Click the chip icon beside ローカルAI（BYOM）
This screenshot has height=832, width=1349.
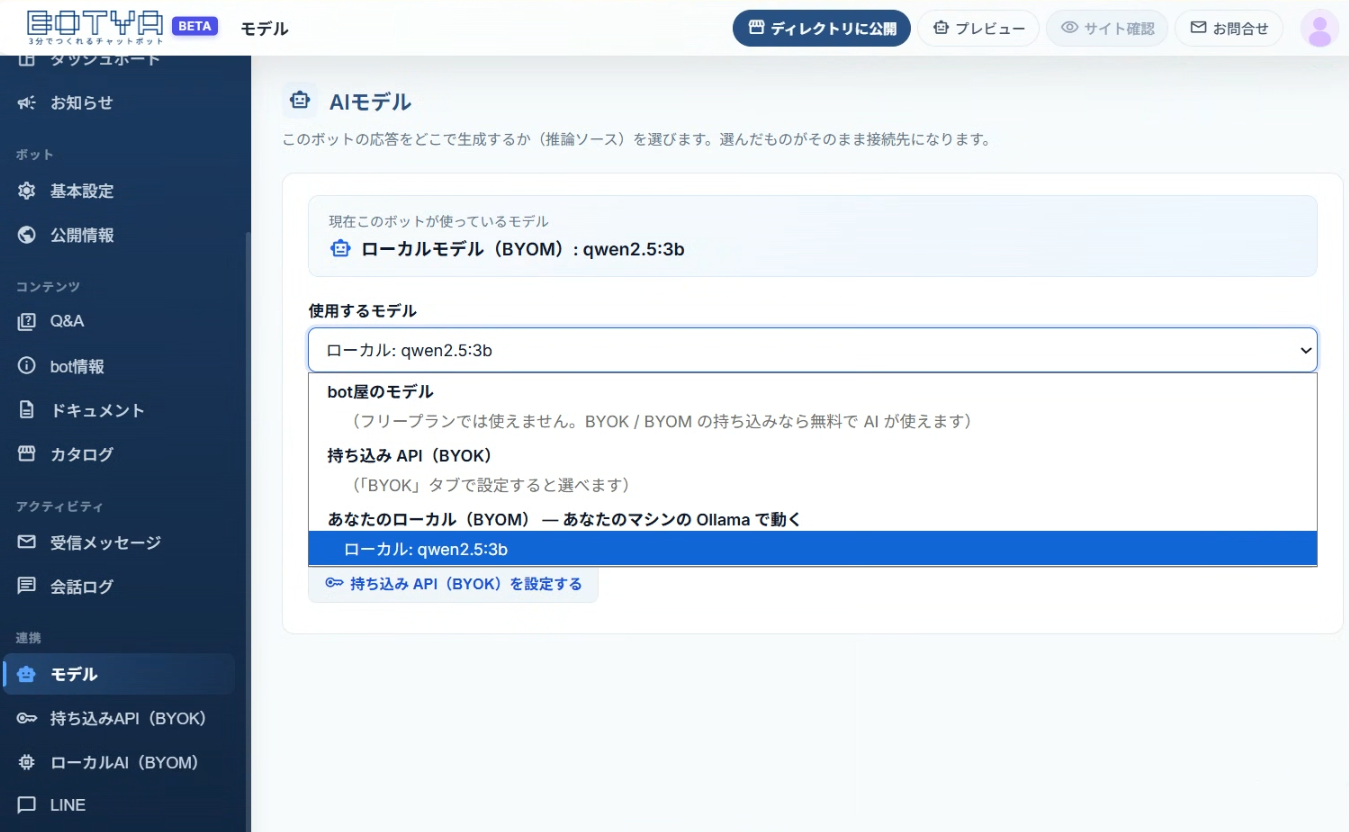pos(27,762)
